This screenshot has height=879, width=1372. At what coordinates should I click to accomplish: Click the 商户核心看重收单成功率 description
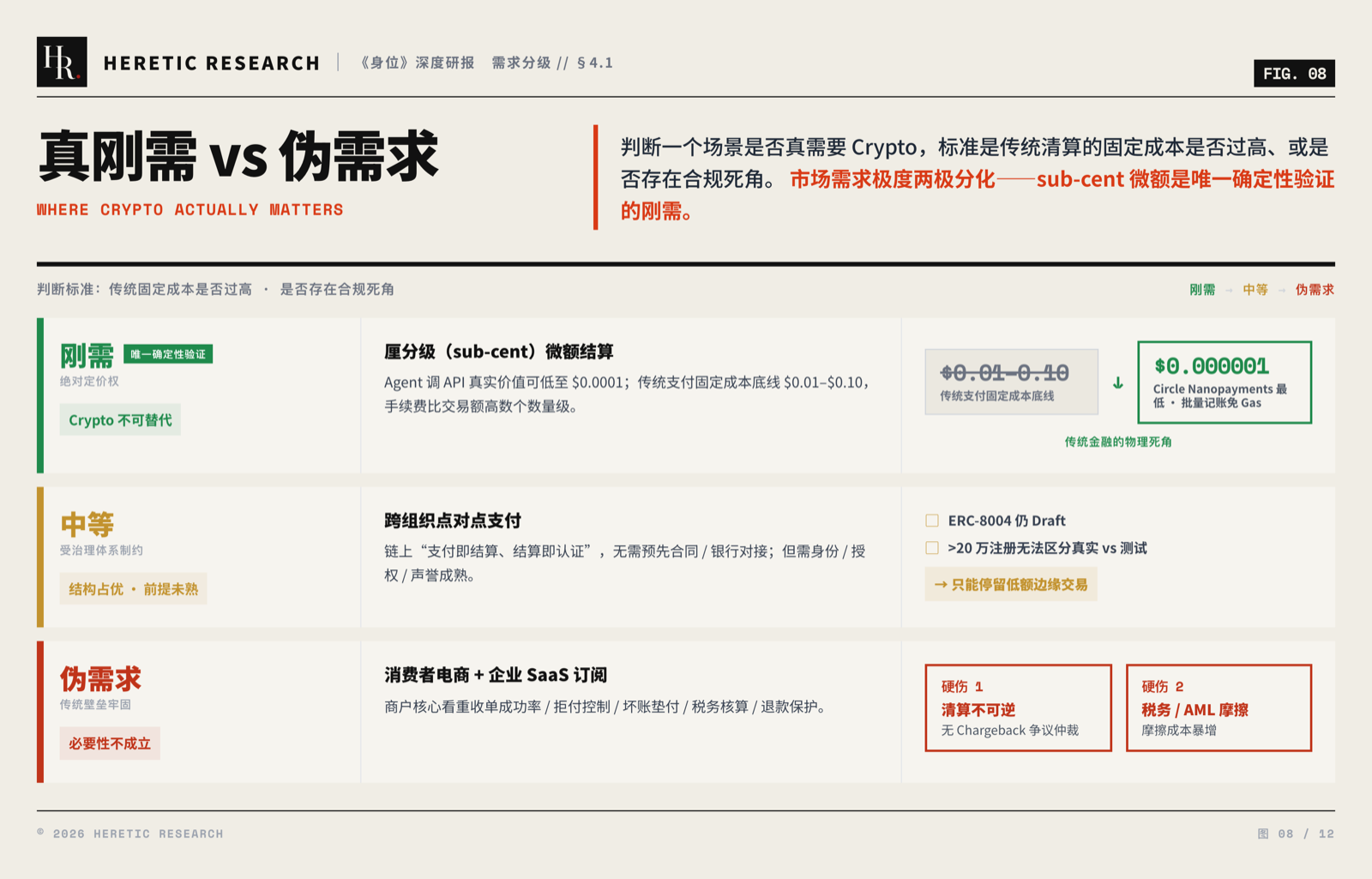tap(605, 707)
